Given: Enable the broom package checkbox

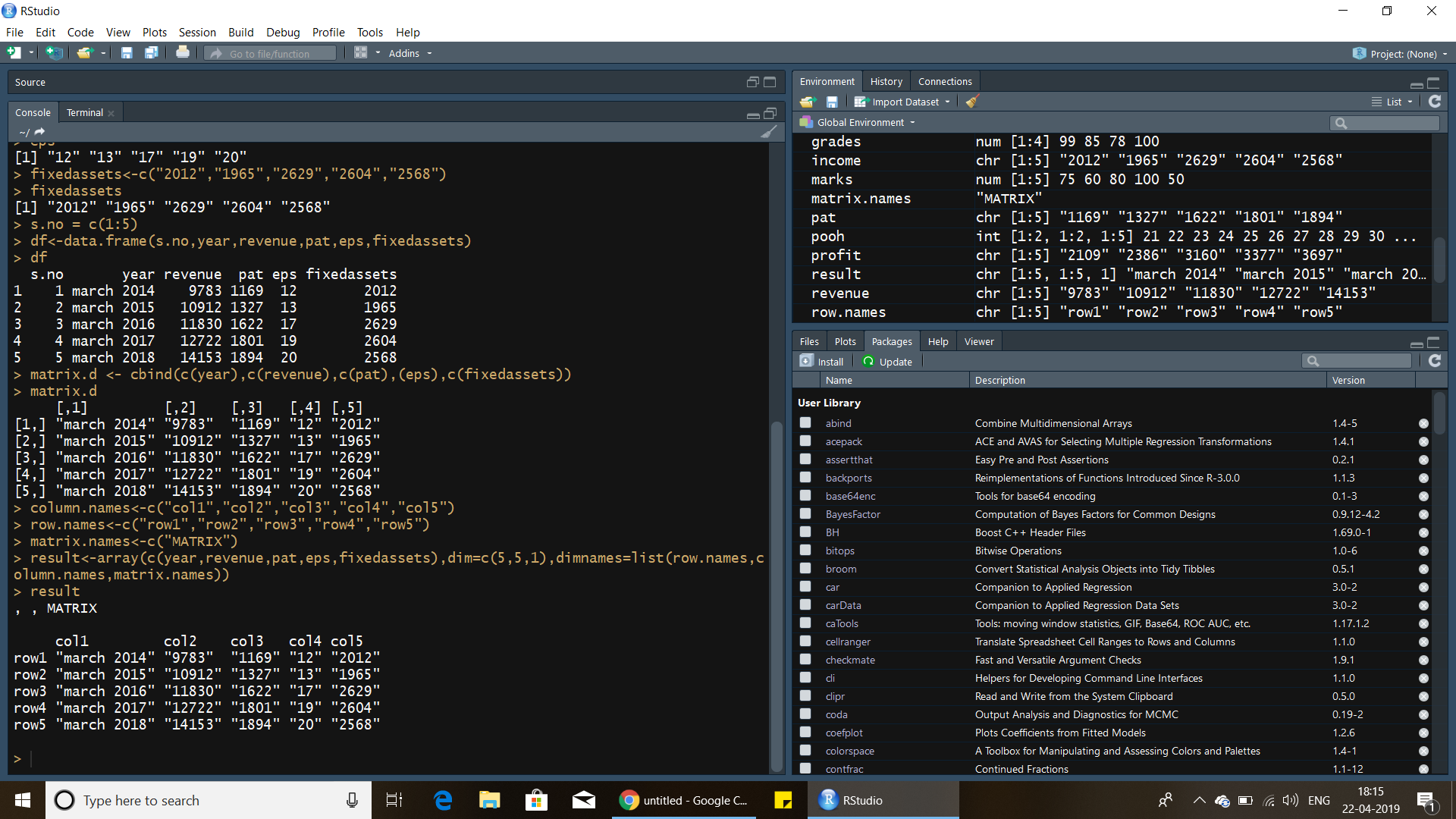Looking at the screenshot, I should [805, 569].
